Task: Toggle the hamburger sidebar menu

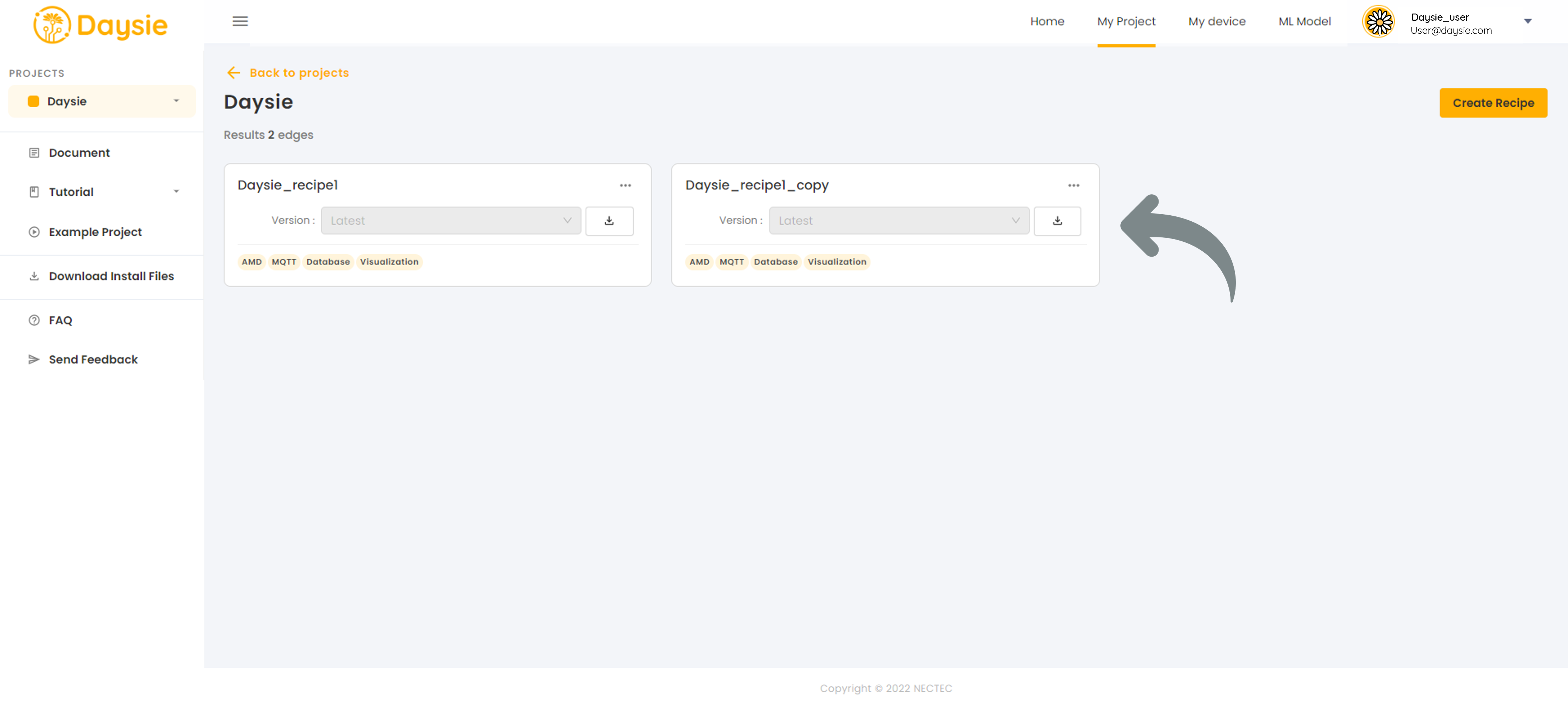Action: click(x=241, y=21)
